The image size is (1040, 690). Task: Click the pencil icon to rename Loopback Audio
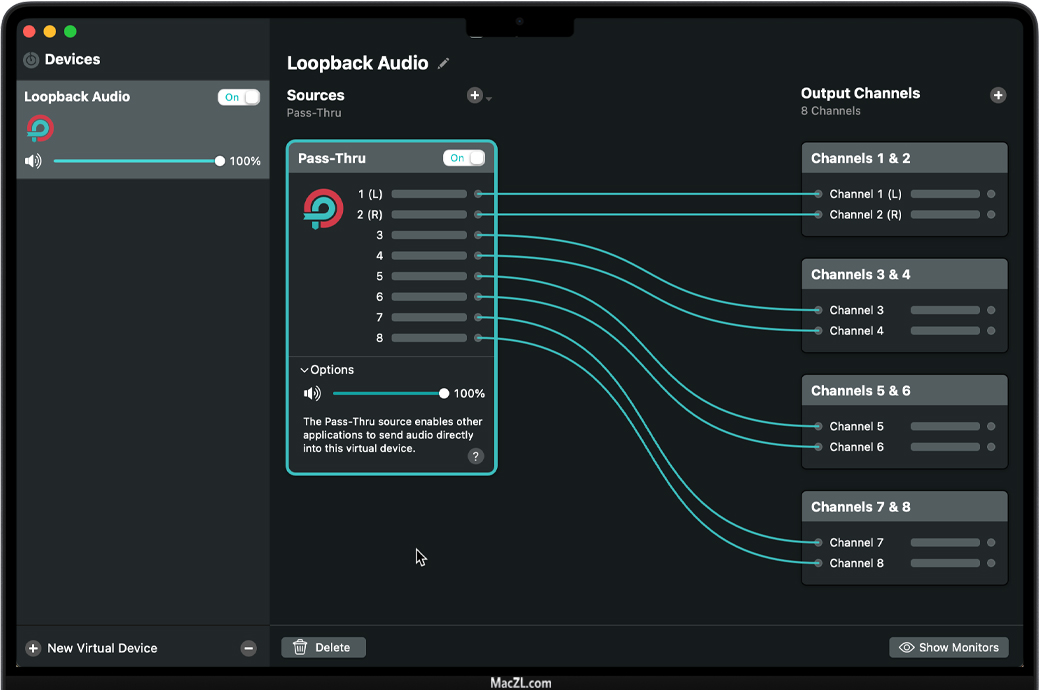tap(444, 63)
